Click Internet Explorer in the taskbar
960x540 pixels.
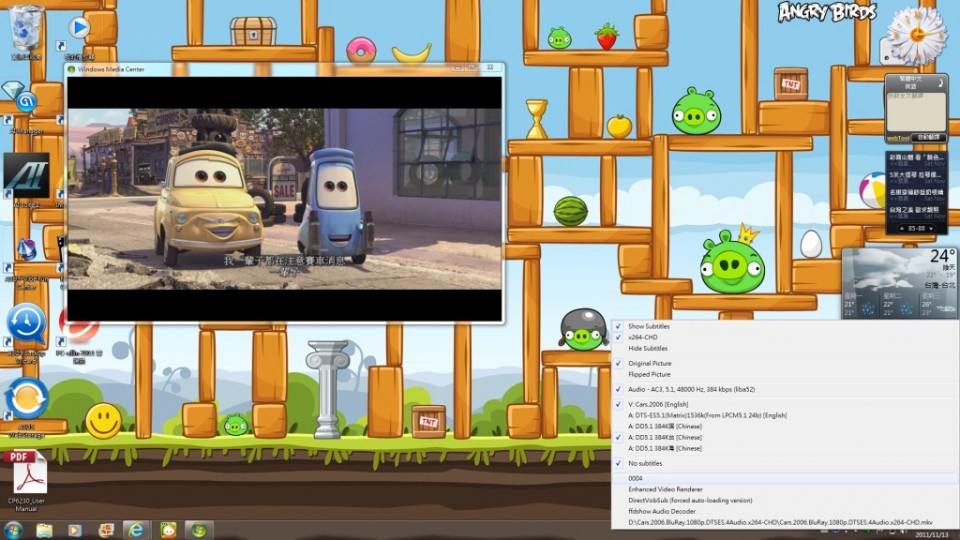(137, 529)
